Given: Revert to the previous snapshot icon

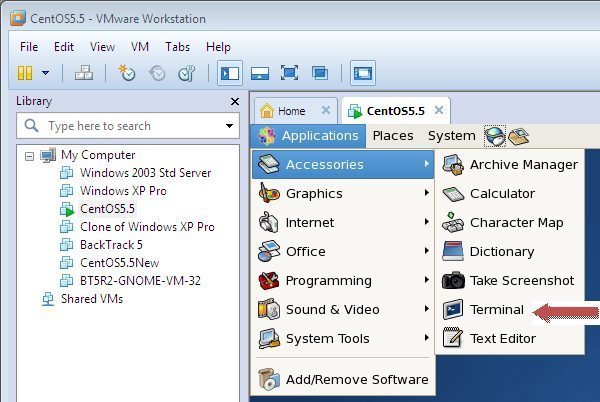Looking at the screenshot, I should pos(157,73).
